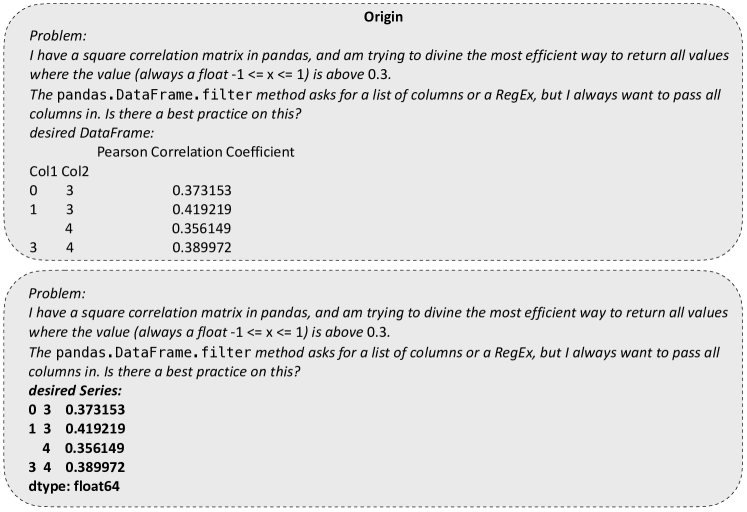Click the first 'Problem:' label
This screenshot has height=512, width=747.
click(58, 36)
